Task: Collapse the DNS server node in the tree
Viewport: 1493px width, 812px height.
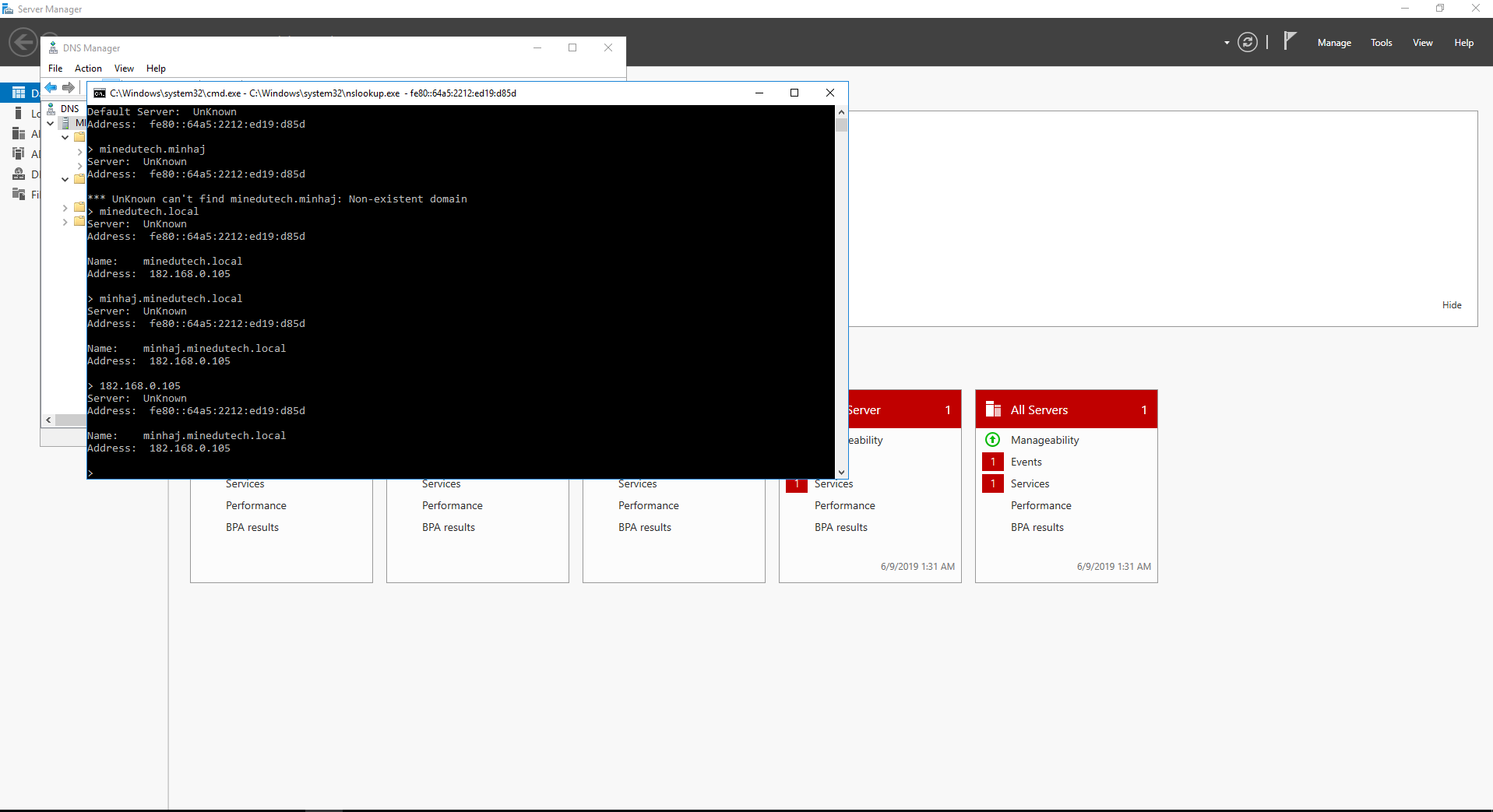Action: (x=51, y=123)
